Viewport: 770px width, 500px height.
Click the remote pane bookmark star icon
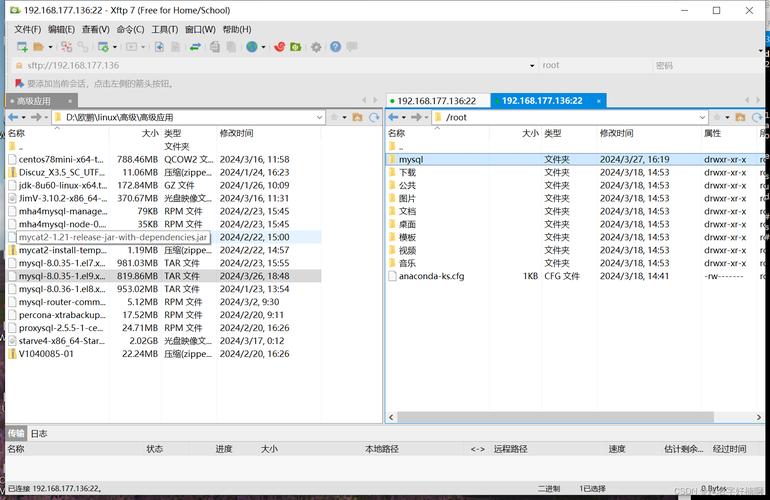716,117
